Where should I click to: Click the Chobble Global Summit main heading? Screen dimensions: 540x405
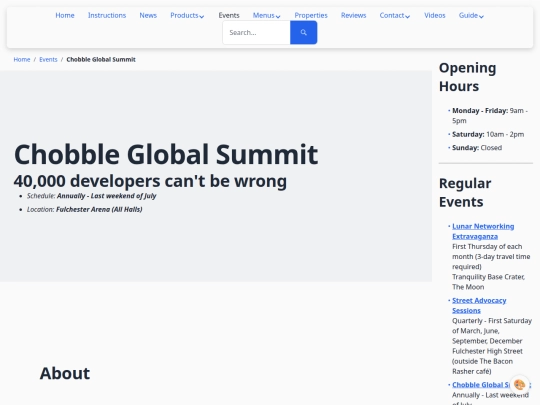(166, 154)
